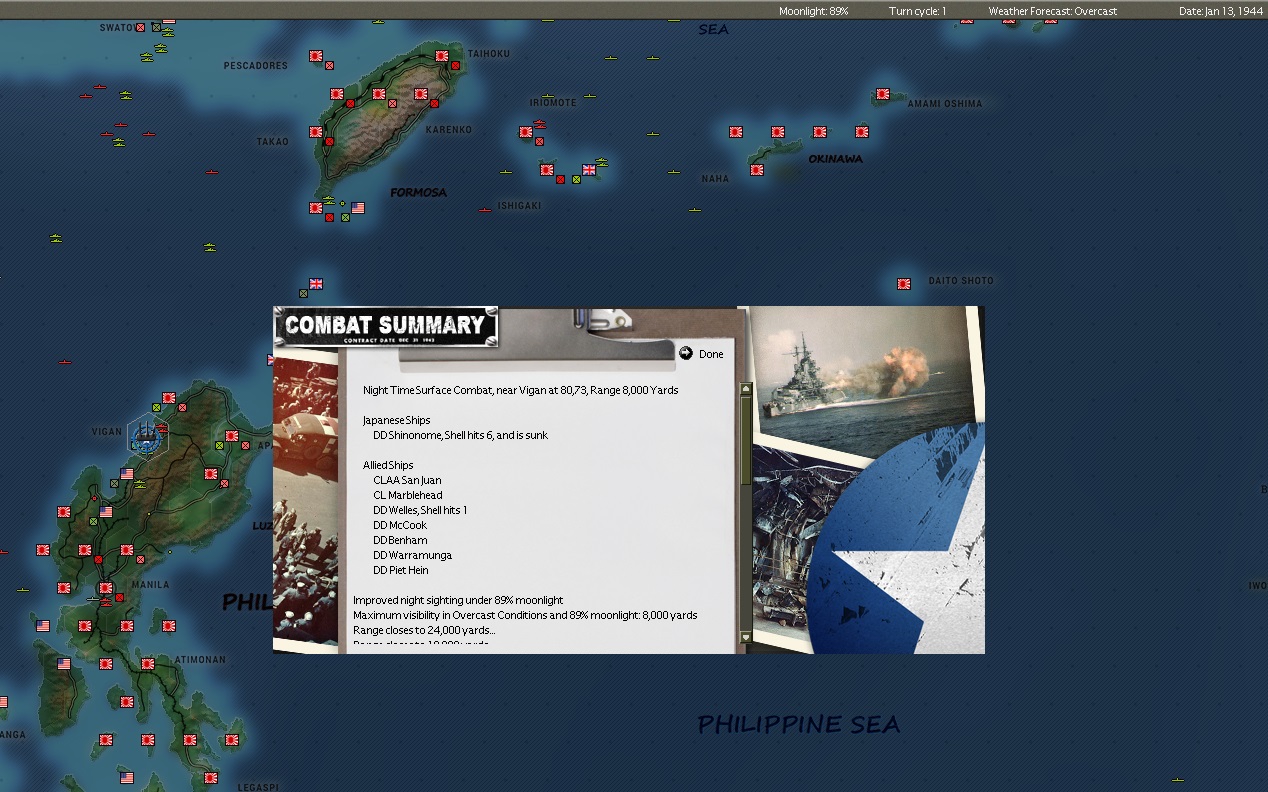Viewport: 1268px width, 792px height.
Task: Click the Range closes to 24,000 yards line
Action: click(x=424, y=630)
